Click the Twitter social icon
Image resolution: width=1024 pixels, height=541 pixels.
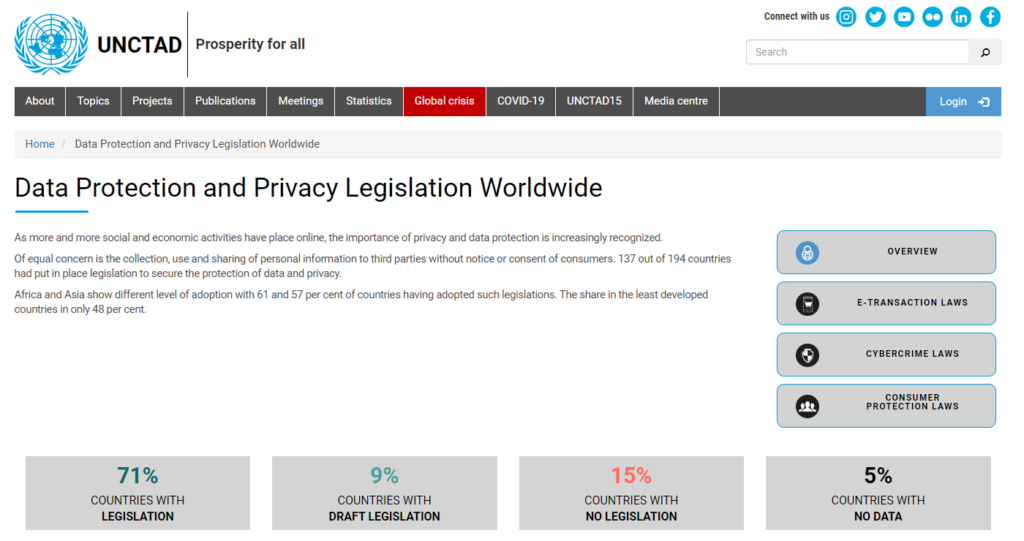point(875,17)
